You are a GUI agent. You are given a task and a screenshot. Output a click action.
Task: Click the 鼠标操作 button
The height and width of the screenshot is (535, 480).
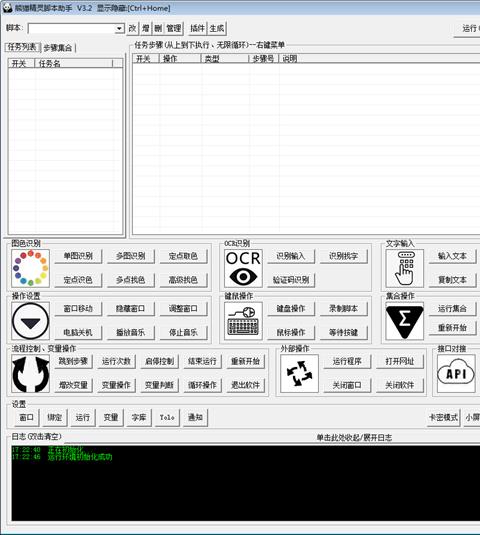tap(291, 332)
